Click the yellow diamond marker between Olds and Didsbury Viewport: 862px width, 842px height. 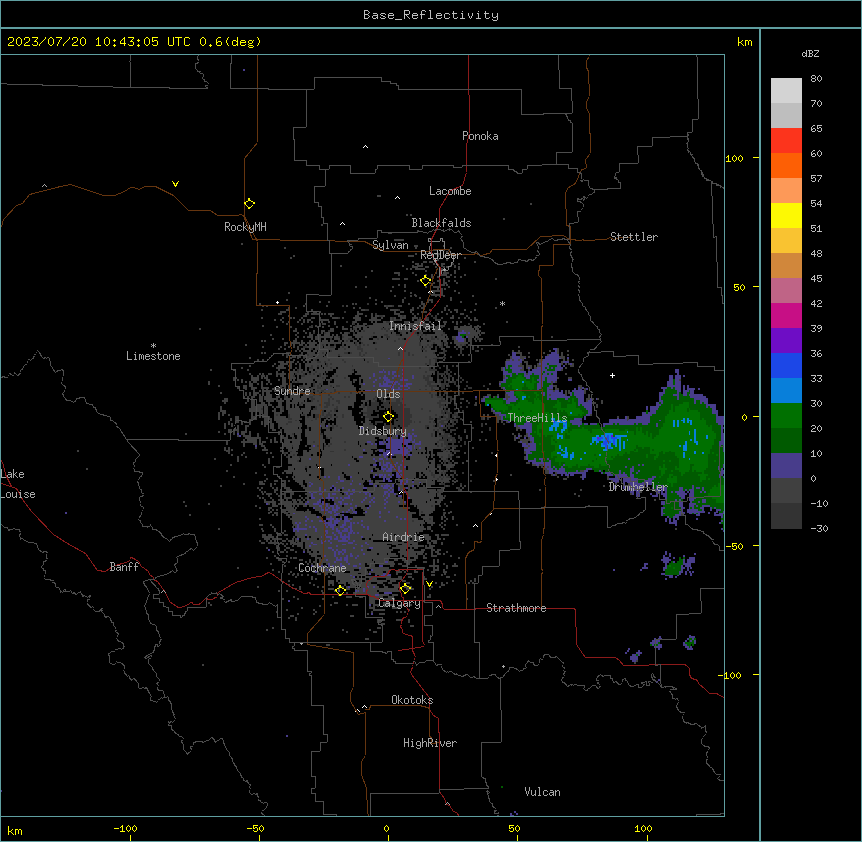[388, 417]
